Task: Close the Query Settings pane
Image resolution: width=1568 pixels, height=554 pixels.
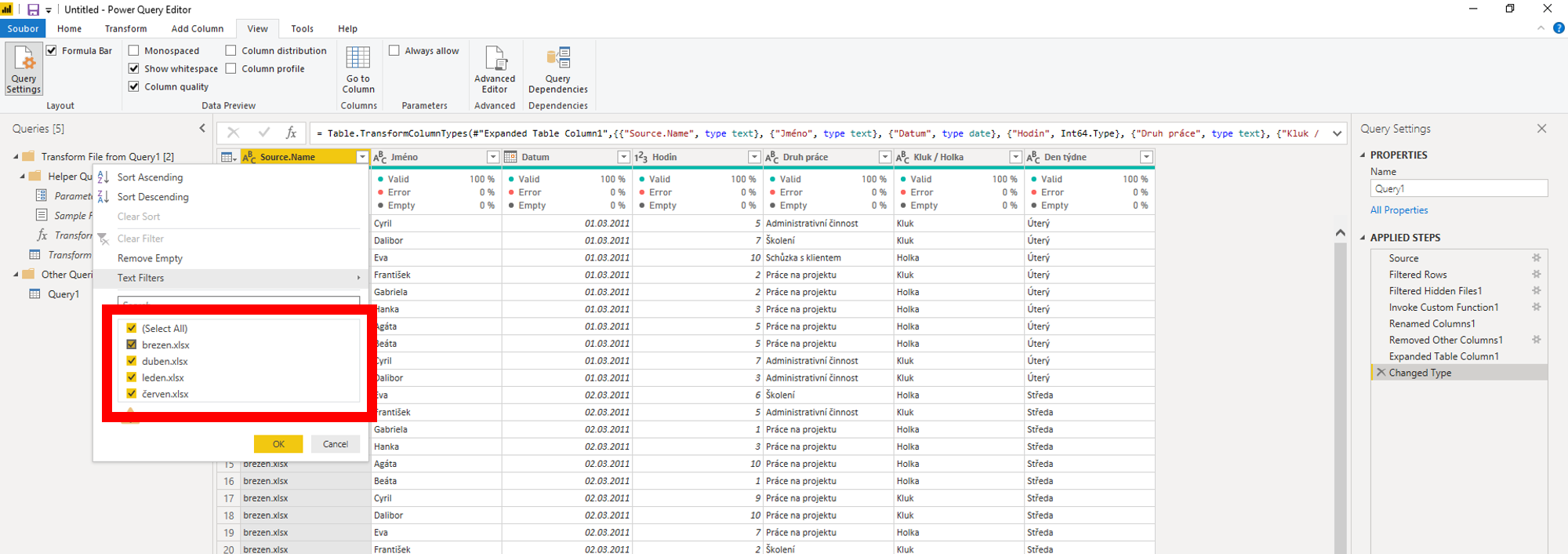Action: click(1541, 129)
